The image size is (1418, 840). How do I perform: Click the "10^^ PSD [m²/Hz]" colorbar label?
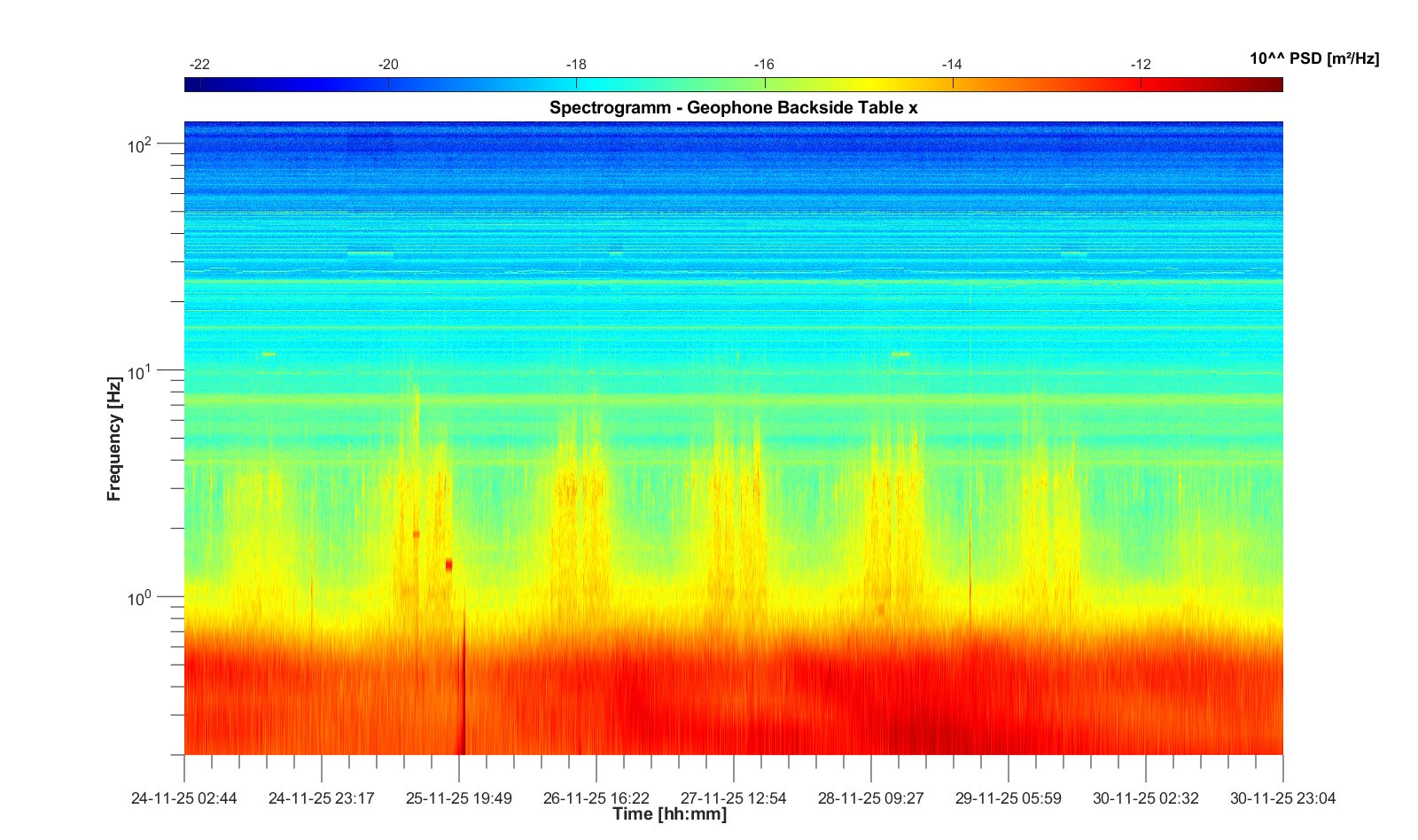tap(1313, 58)
